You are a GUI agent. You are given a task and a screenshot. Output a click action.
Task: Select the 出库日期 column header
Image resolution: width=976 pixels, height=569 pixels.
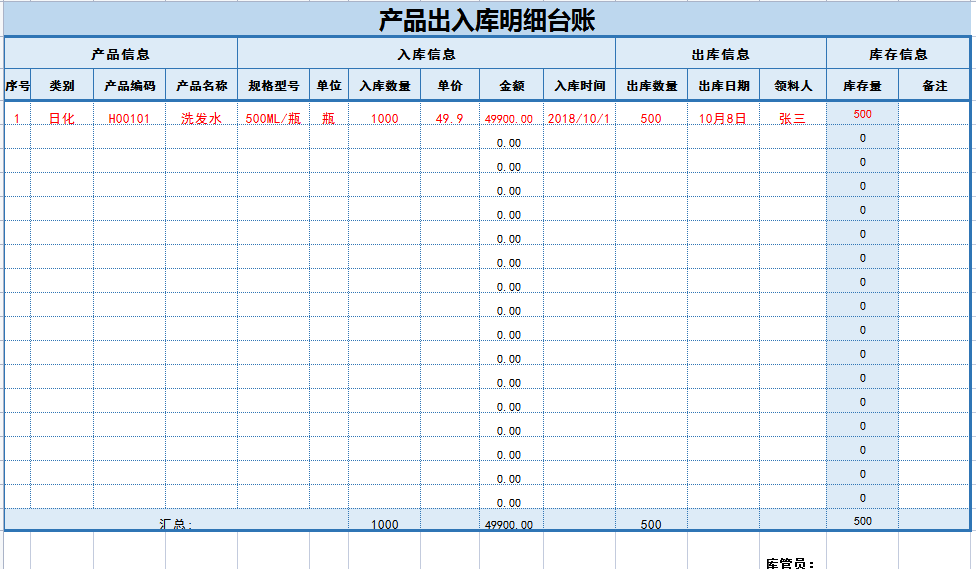[723, 85]
